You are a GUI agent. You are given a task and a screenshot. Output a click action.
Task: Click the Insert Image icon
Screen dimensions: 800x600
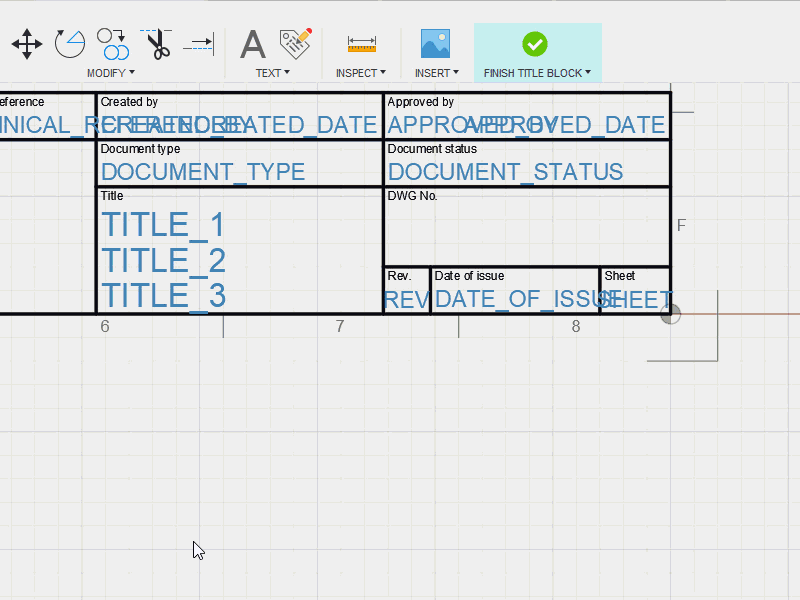pyautogui.click(x=435, y=43)
